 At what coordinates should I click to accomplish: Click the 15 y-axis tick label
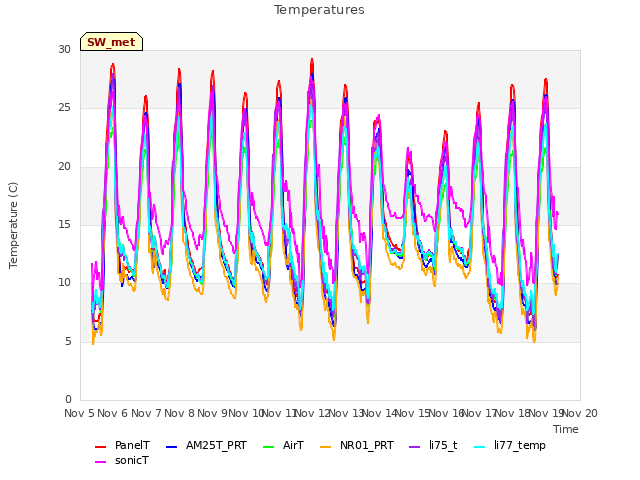64,224
